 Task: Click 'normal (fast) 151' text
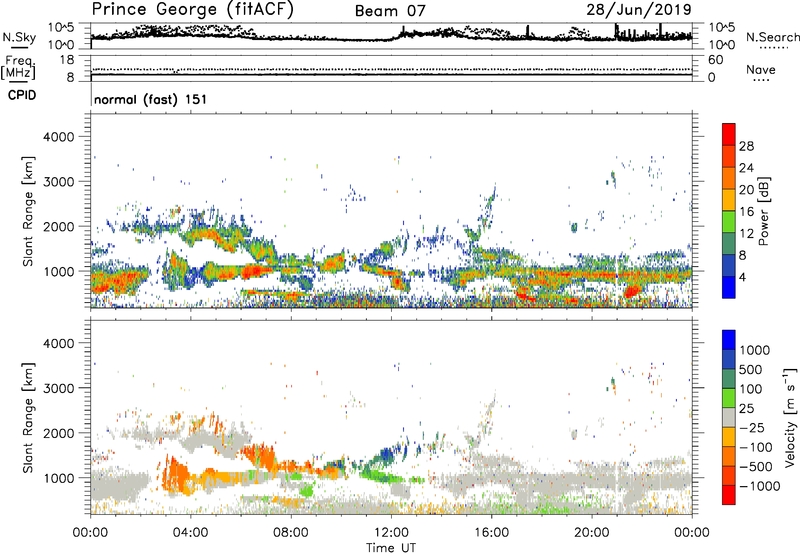151,99
